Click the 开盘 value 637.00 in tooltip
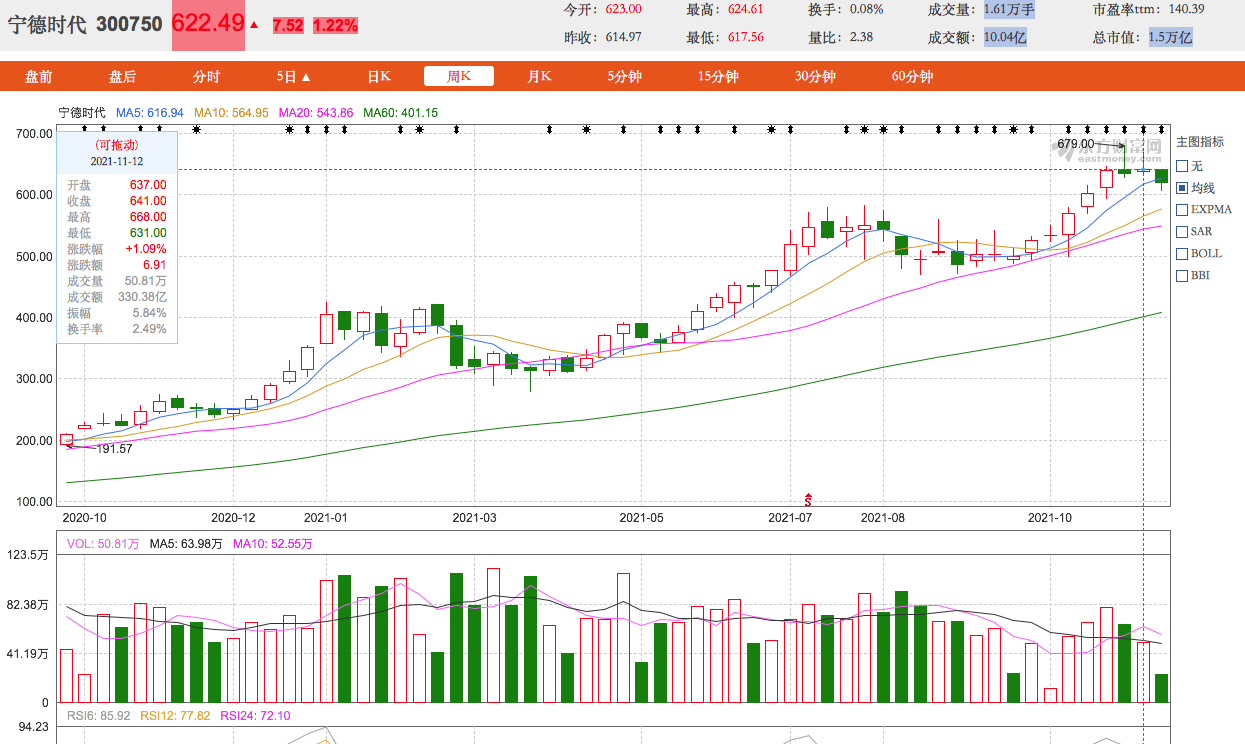The width and height of the screenshot is (1245, 744). [x=148, y=185]
